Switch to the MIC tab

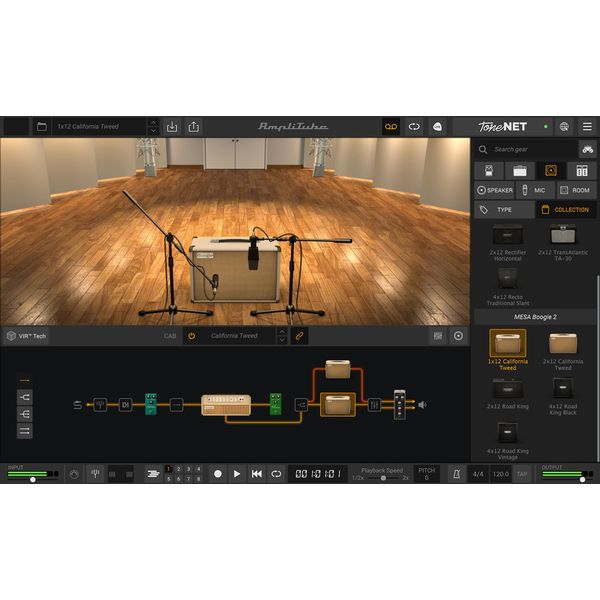[535, 190]
